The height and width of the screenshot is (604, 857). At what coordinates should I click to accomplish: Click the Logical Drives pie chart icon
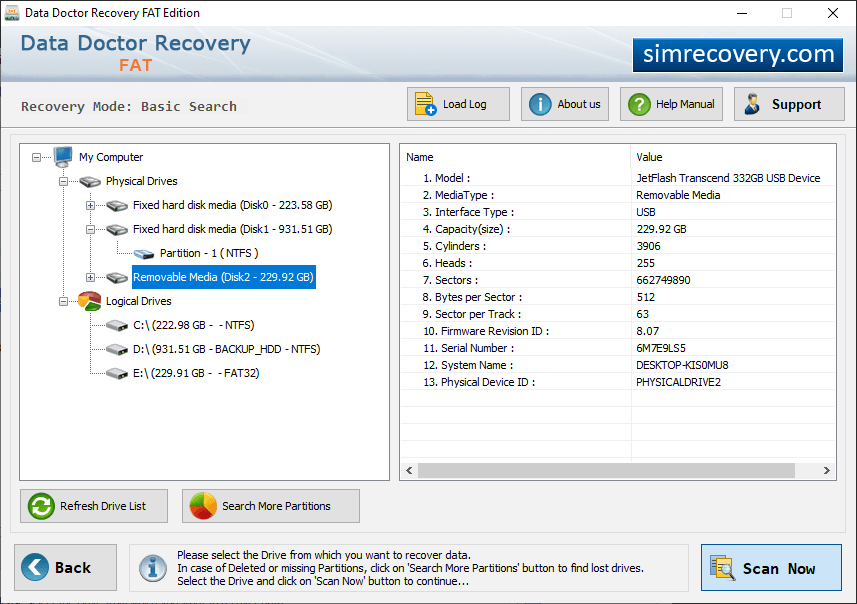click(90, 301)
